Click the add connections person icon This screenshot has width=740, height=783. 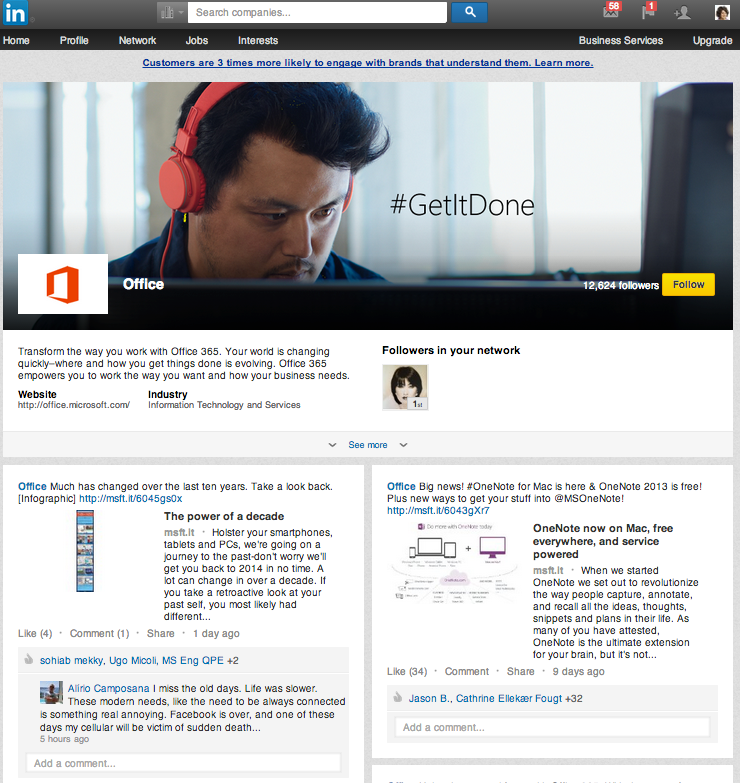point(682,12)
